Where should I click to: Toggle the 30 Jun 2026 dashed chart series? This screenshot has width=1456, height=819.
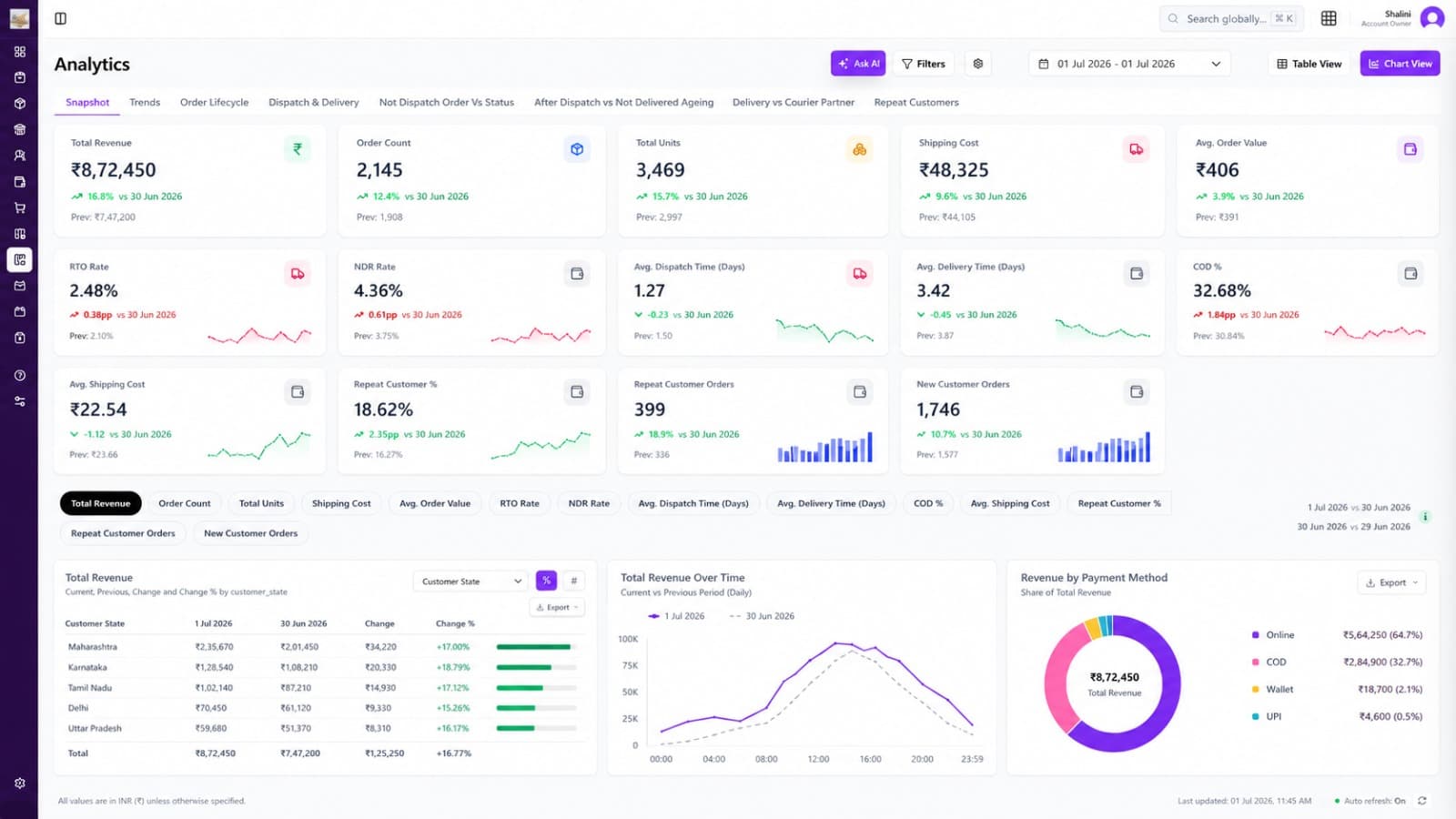[763, 616]
